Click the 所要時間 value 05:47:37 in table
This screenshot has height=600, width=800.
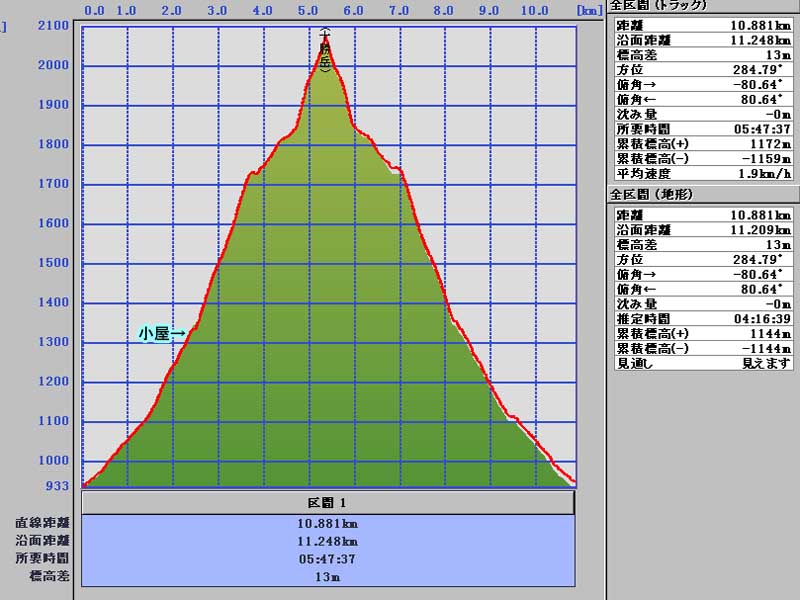328,559
